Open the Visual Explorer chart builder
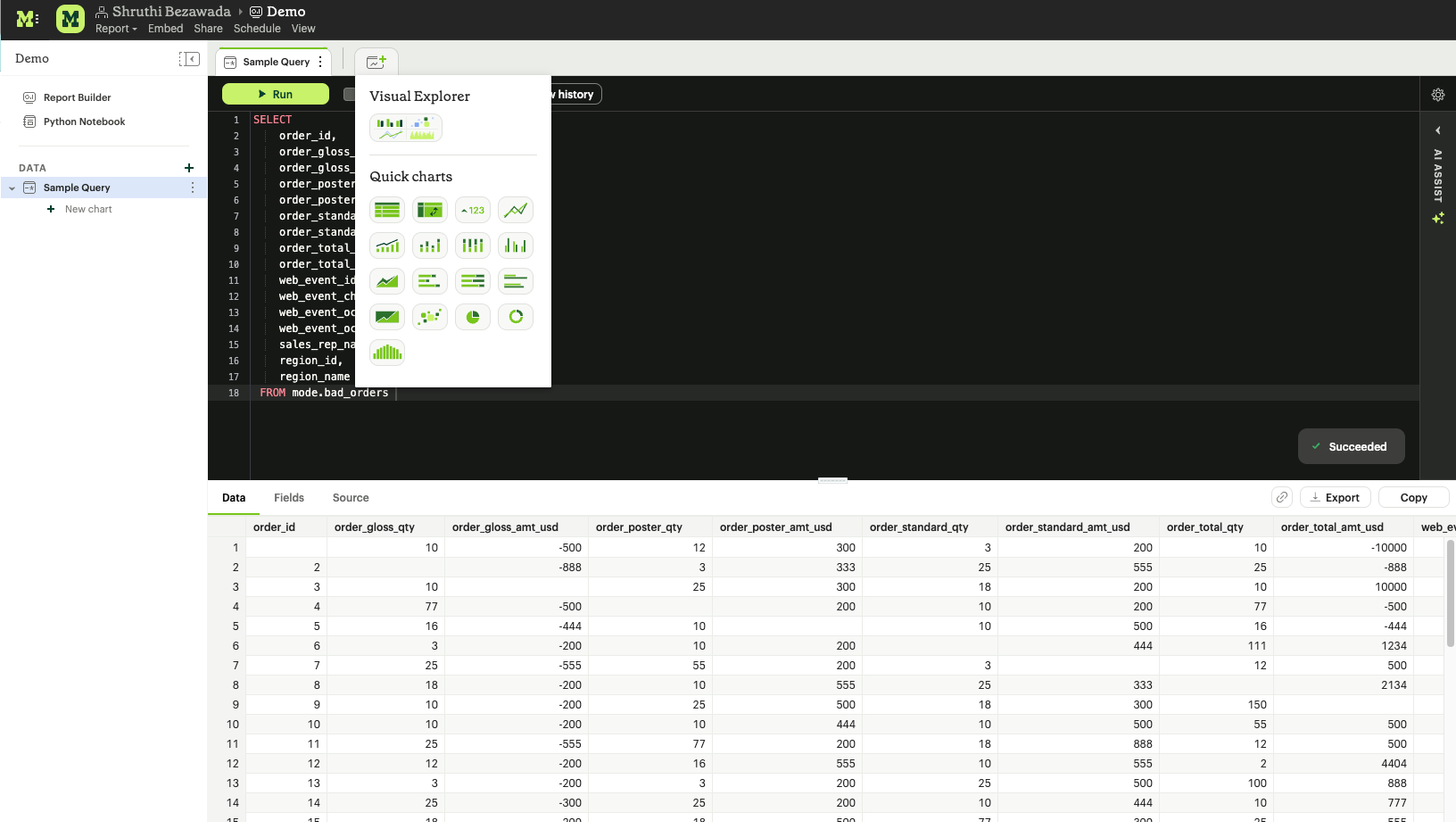 point(405,128)
